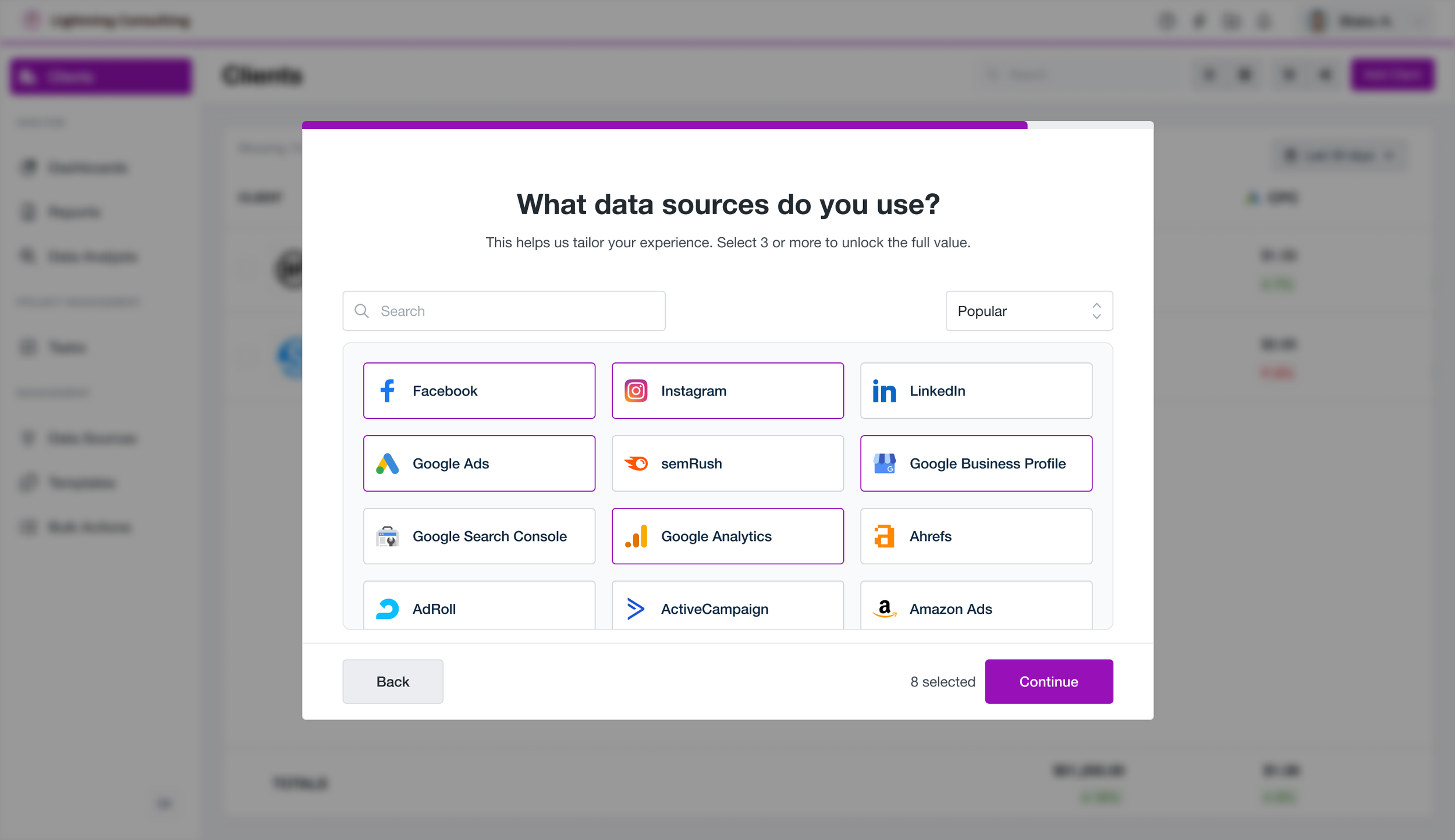Select the Google Search Console source
Viewport: 1455px width, 840px height.
479,536
